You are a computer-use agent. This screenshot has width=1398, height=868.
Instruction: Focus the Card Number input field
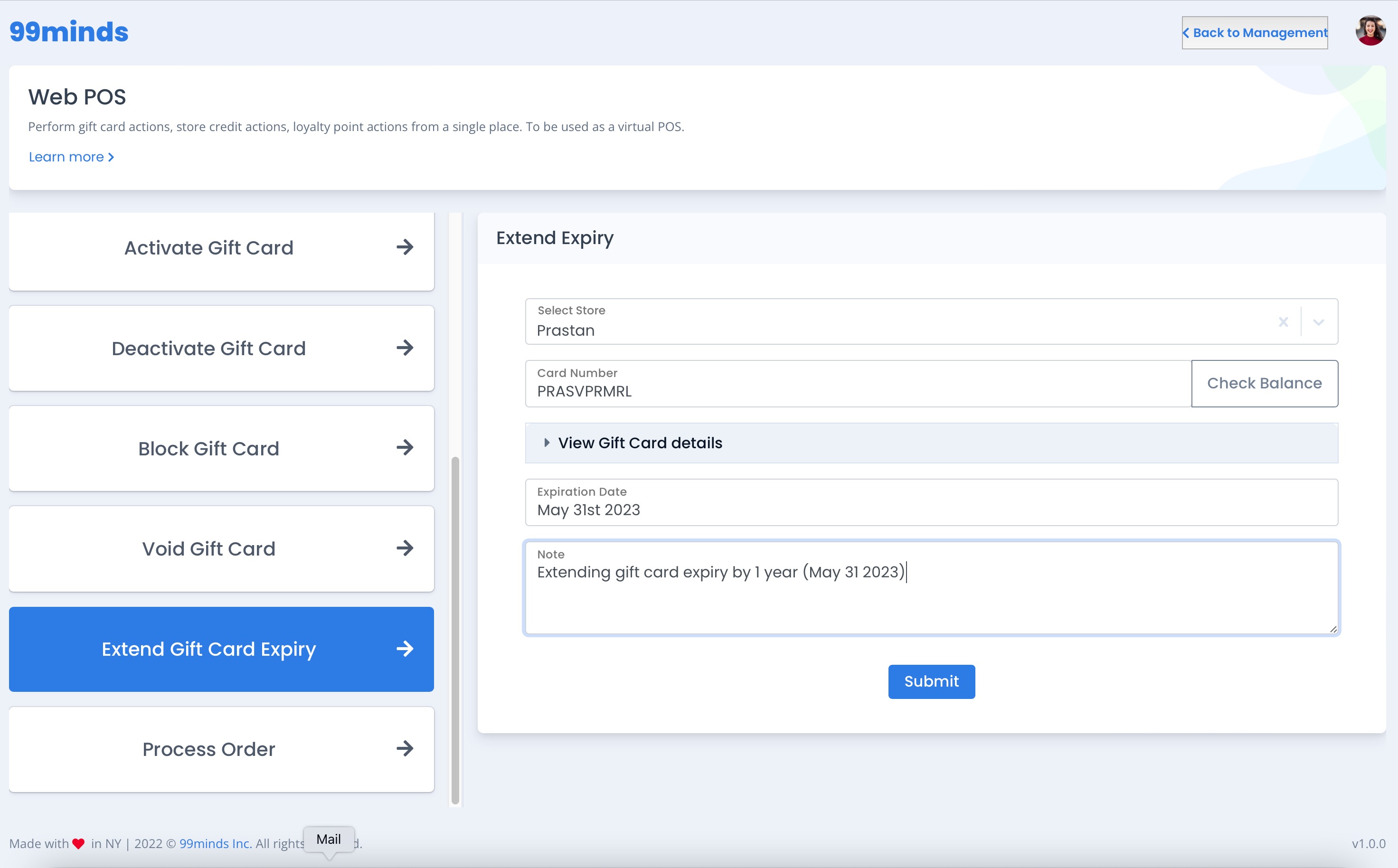tap(859, 384)
